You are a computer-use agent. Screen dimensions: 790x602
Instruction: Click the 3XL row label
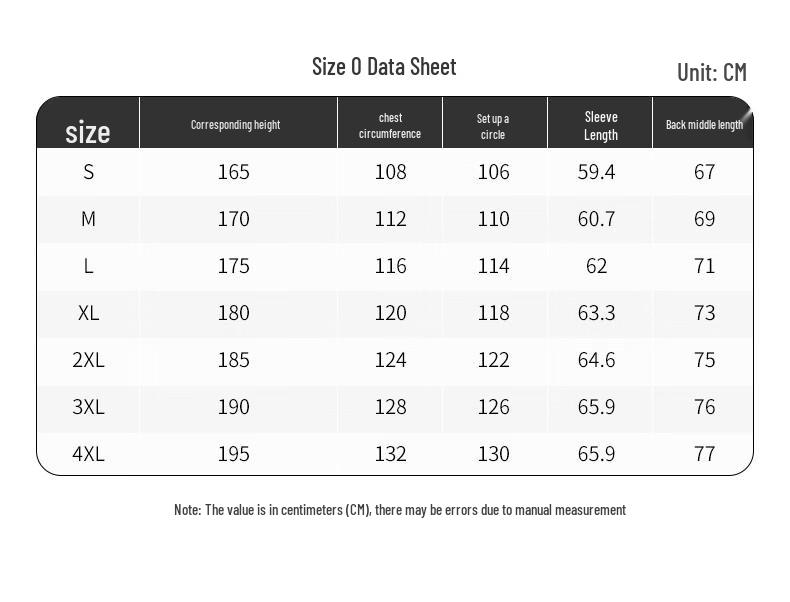tap(88, 407)
